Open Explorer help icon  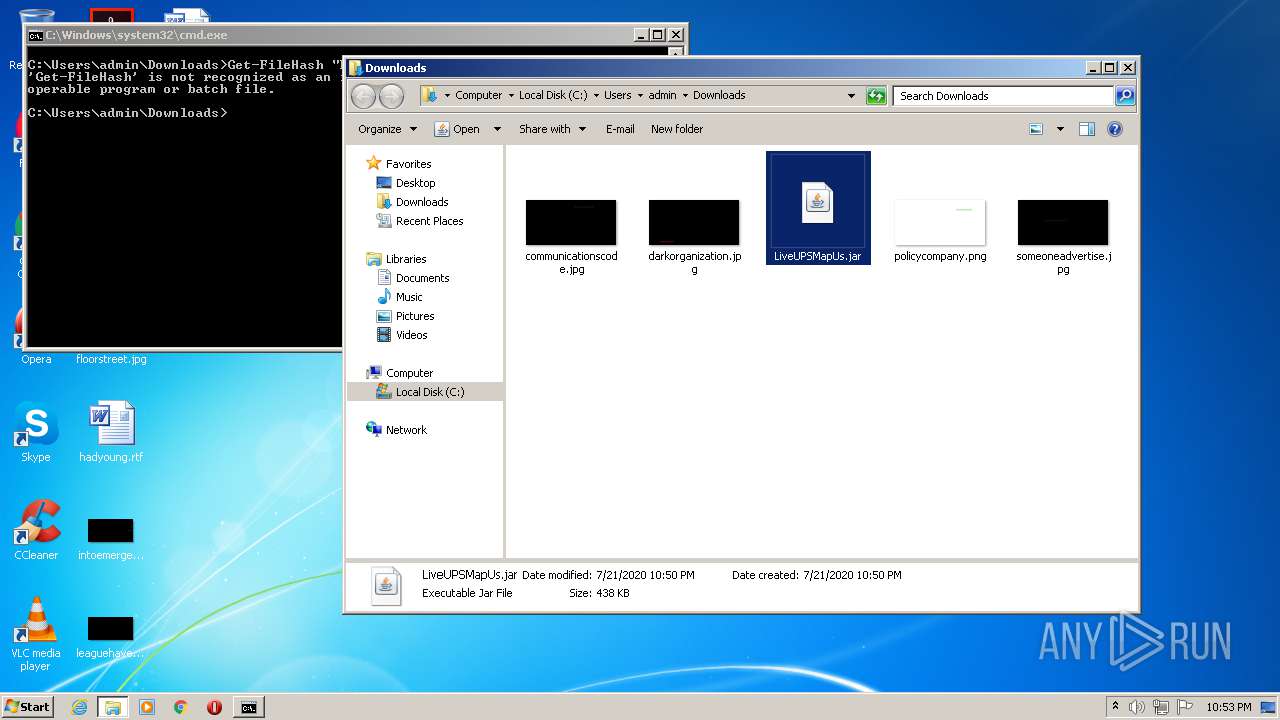1115,129
